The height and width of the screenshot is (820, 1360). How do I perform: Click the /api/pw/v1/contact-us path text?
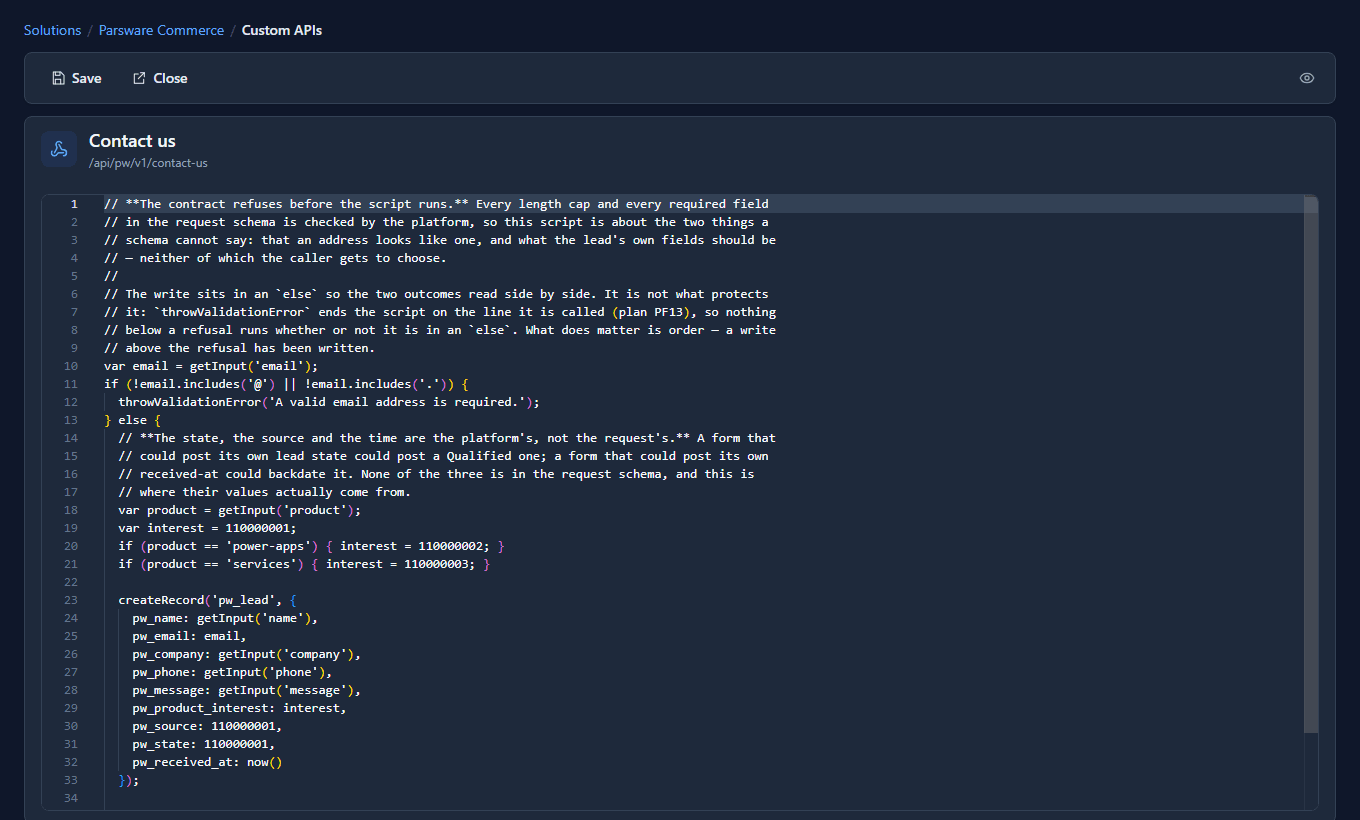coord(148,163)
